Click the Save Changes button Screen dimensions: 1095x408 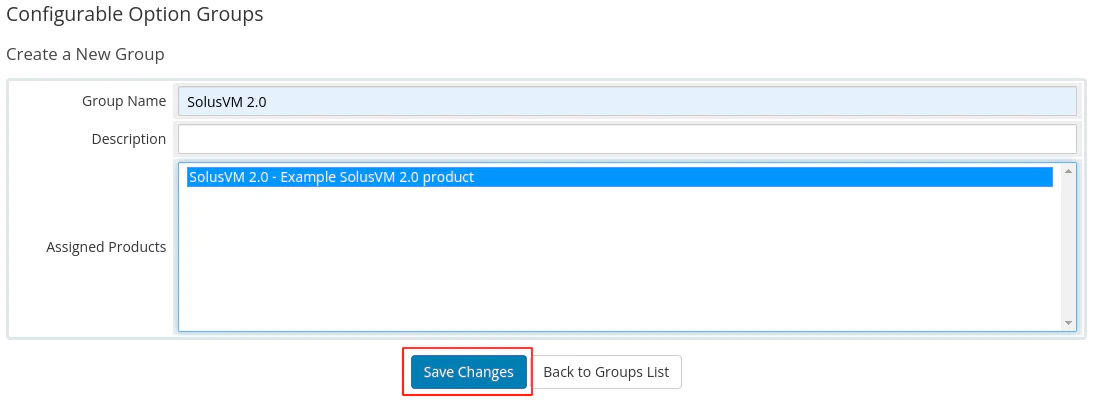point(469,372)
